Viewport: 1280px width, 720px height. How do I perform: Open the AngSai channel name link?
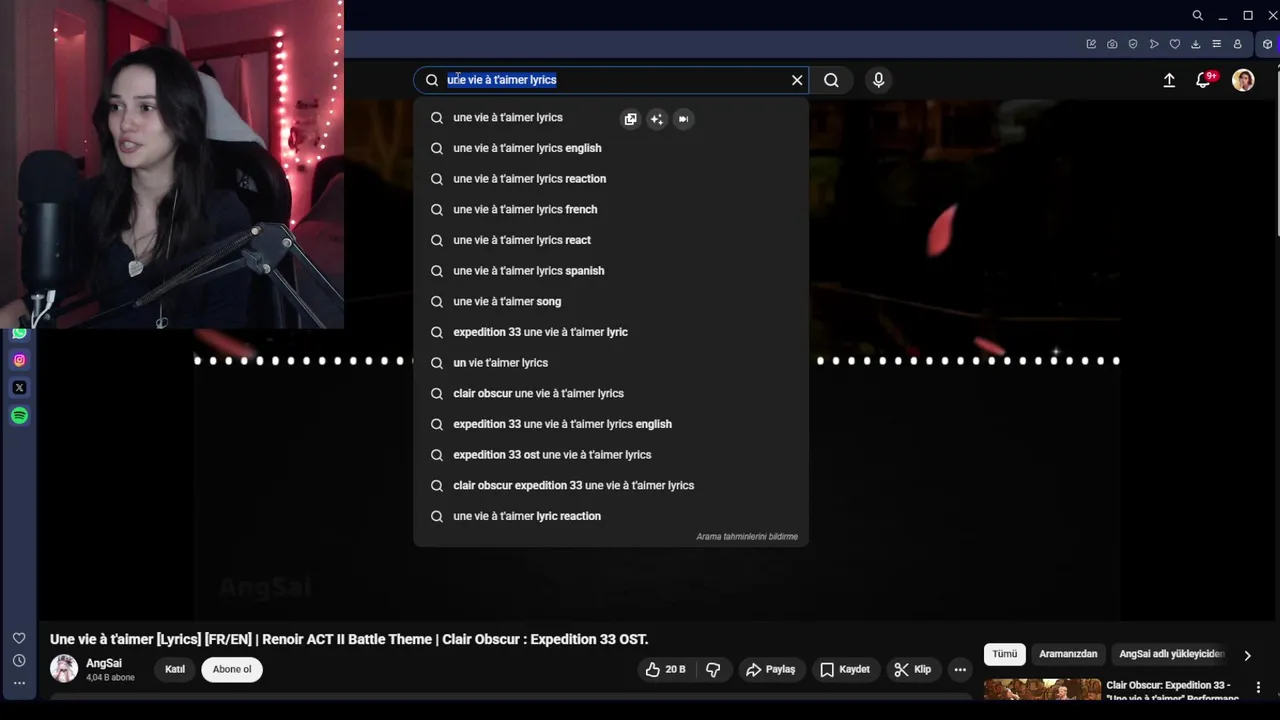pos(104,663)
